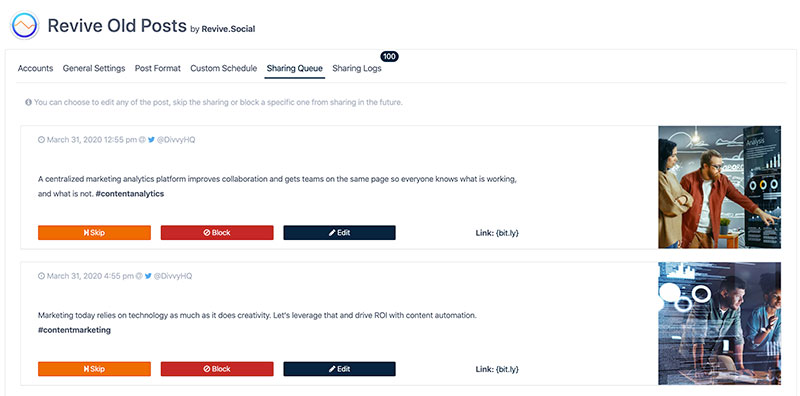Skip the #contentmarketing post
This screenshot has width=800, height=396.
pyautogui.click(x=94, y=369)
